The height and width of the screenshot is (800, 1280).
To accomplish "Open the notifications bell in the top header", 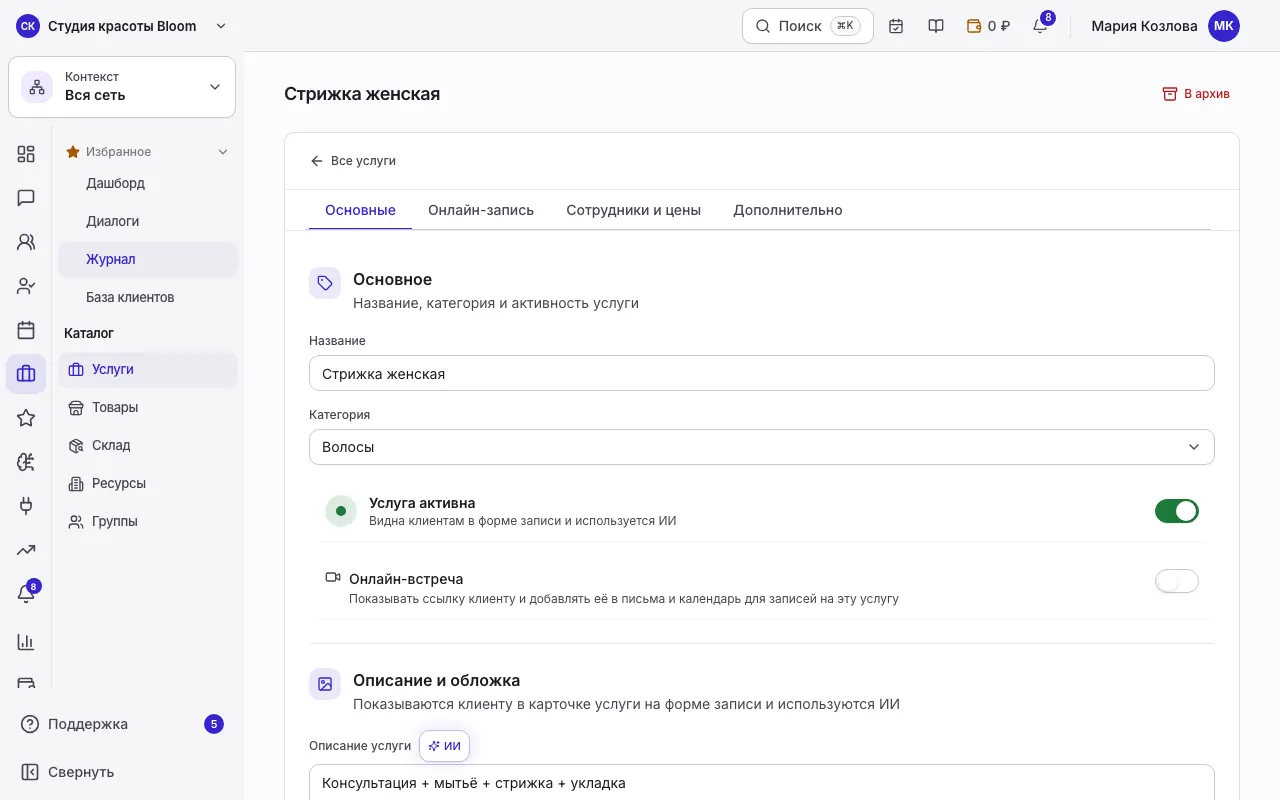I will [1040, 26].
